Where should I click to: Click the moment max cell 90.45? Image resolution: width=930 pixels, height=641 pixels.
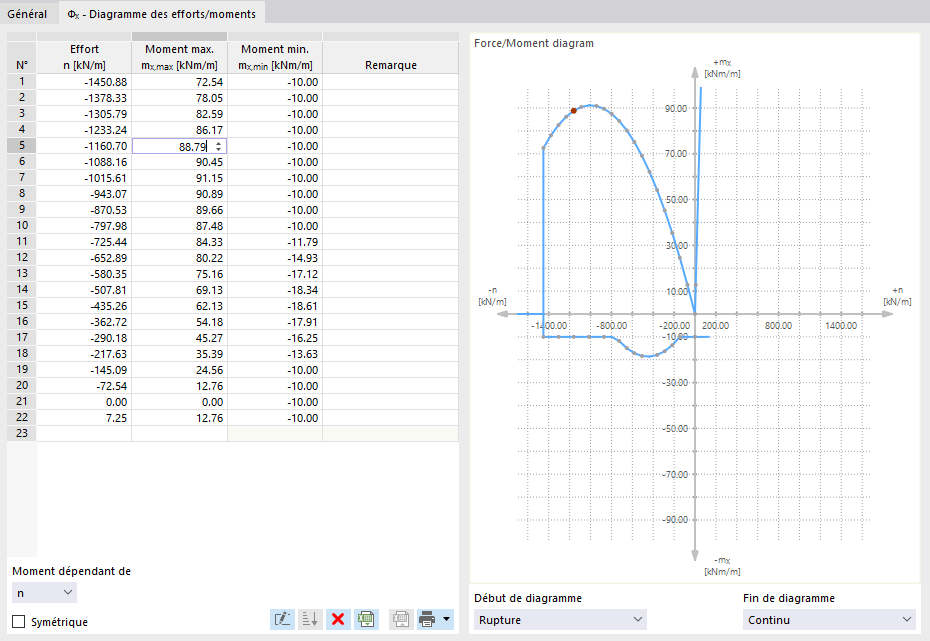coord(179,162)
